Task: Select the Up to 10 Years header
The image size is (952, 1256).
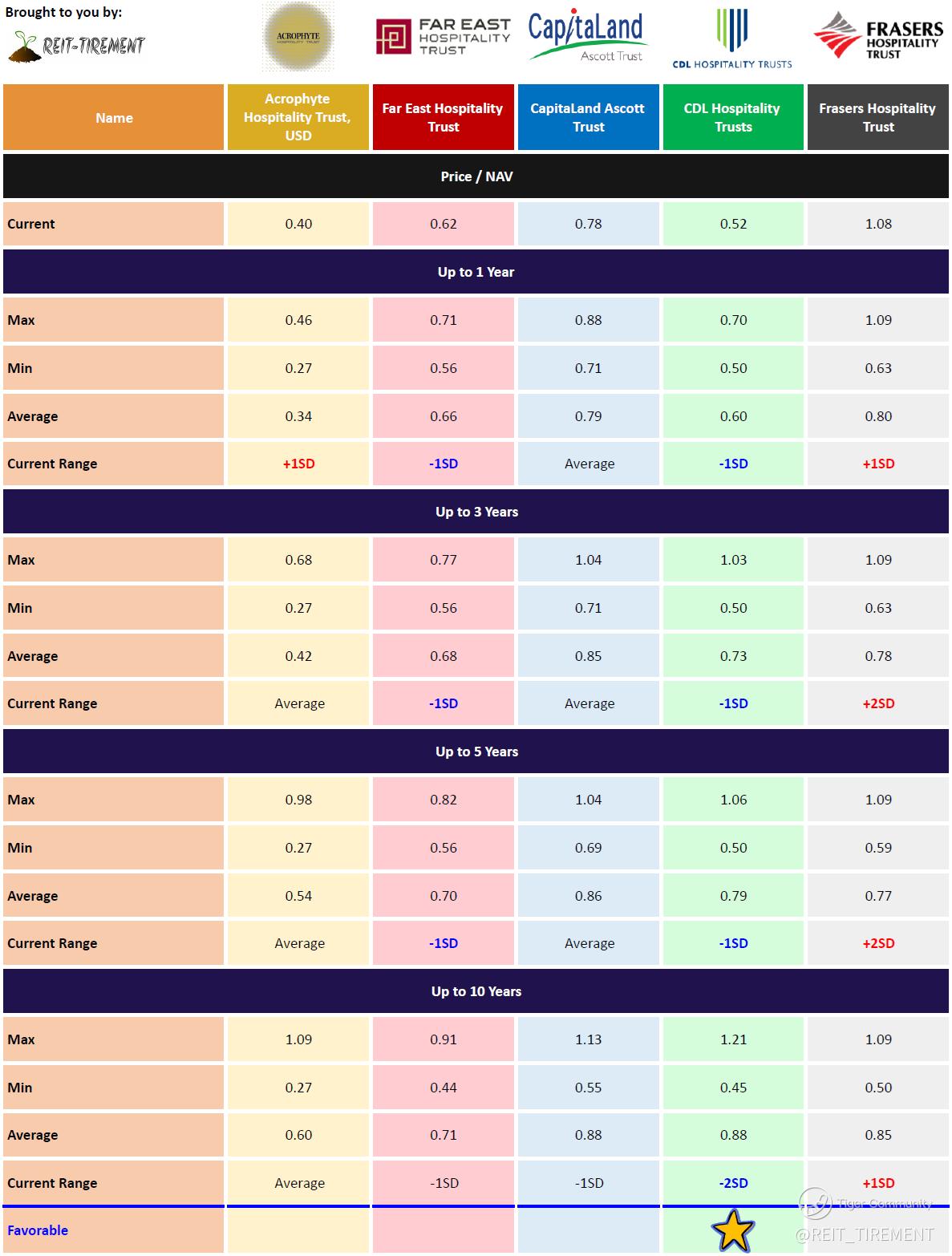Action: tap(476, 991)
